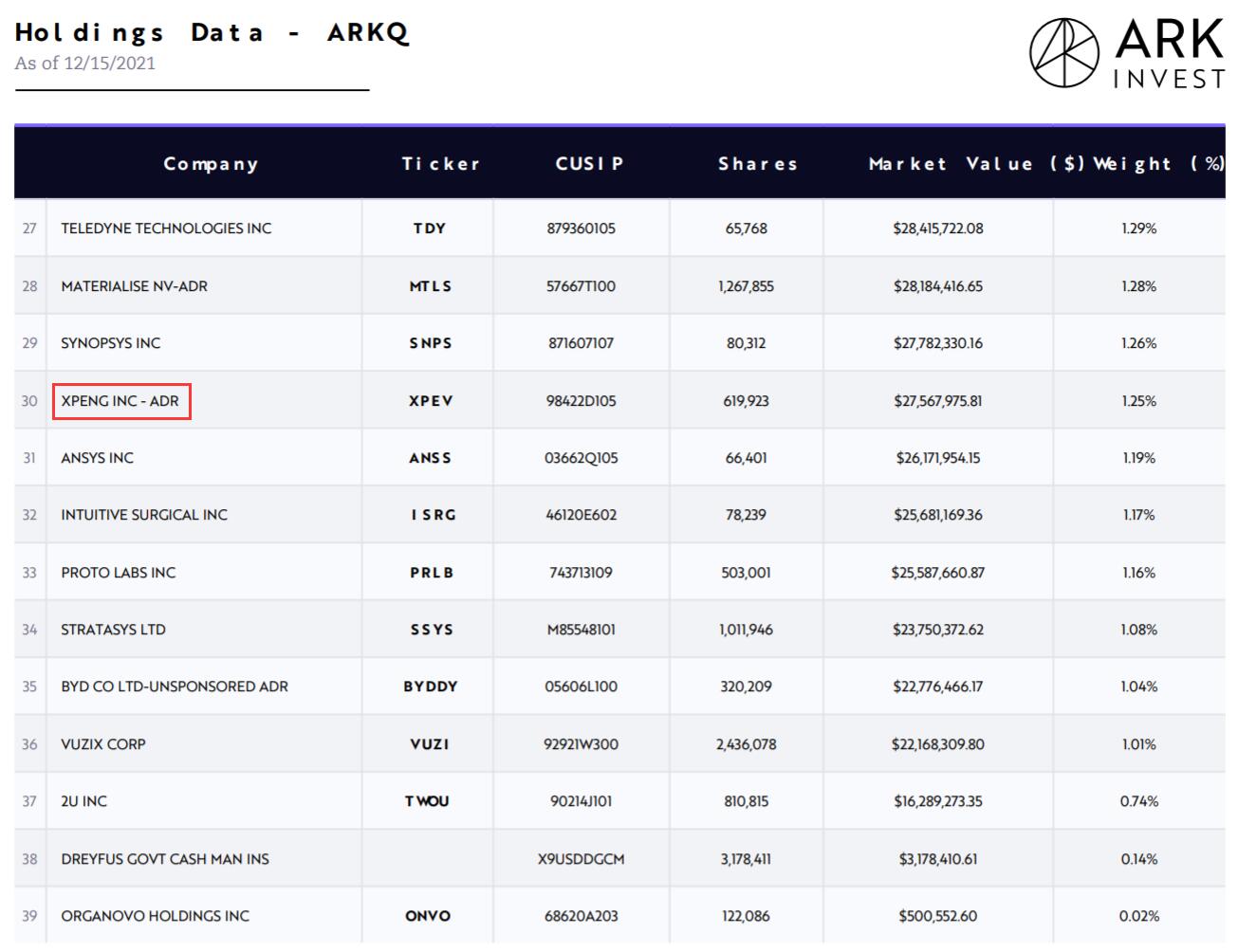Click the TWOU ticker symbol
The width and height of the screenshot is (1238, 952).
[x=427, y=801]
